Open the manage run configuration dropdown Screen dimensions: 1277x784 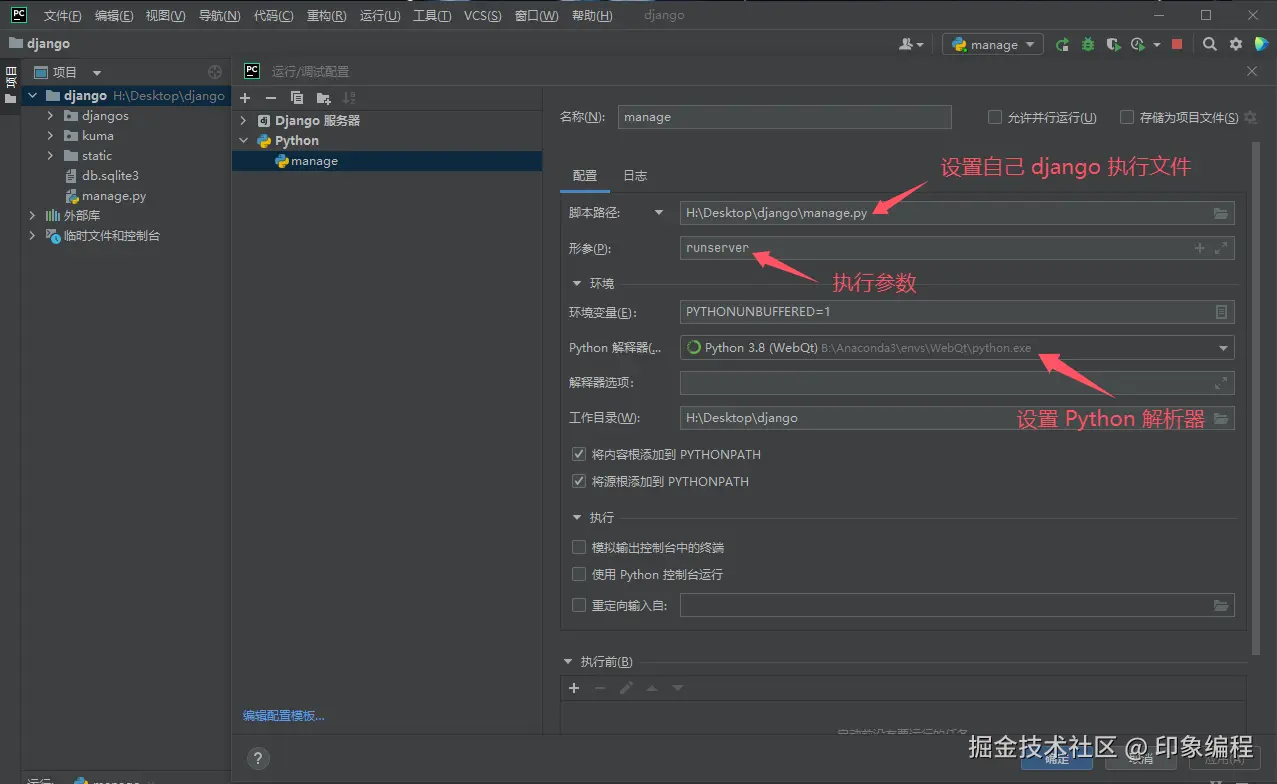[993, 45]
